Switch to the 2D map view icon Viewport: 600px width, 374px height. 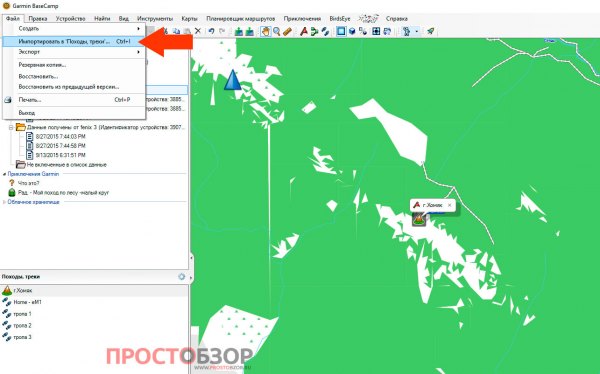341,31
